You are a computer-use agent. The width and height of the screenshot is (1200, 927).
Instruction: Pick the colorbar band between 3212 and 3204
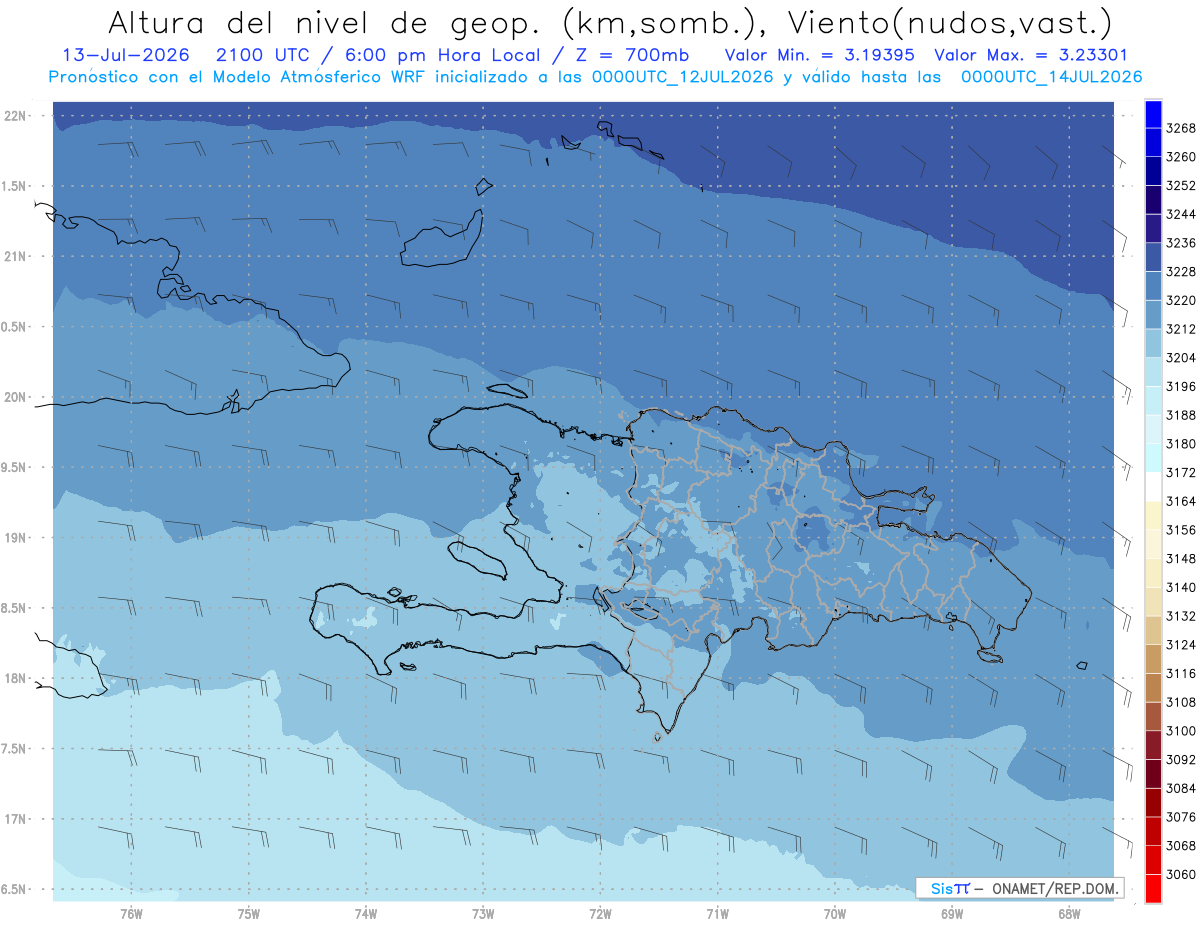pyautogui.click(x=1153, y=343)
